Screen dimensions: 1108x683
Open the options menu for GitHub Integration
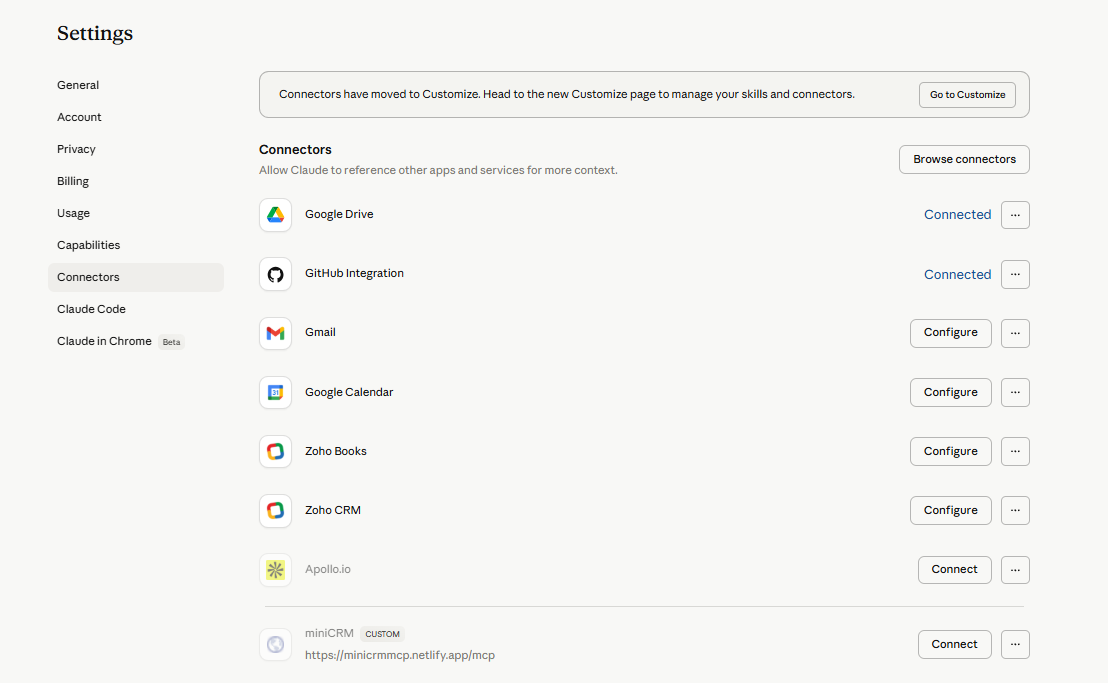pyautogui.click(x=1015, y=274)
